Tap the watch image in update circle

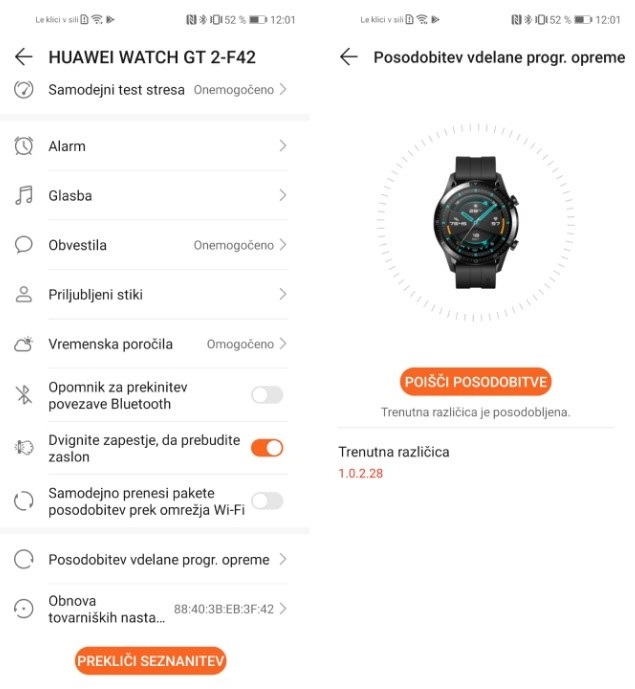pyautogui.click(x=476, y=223)
